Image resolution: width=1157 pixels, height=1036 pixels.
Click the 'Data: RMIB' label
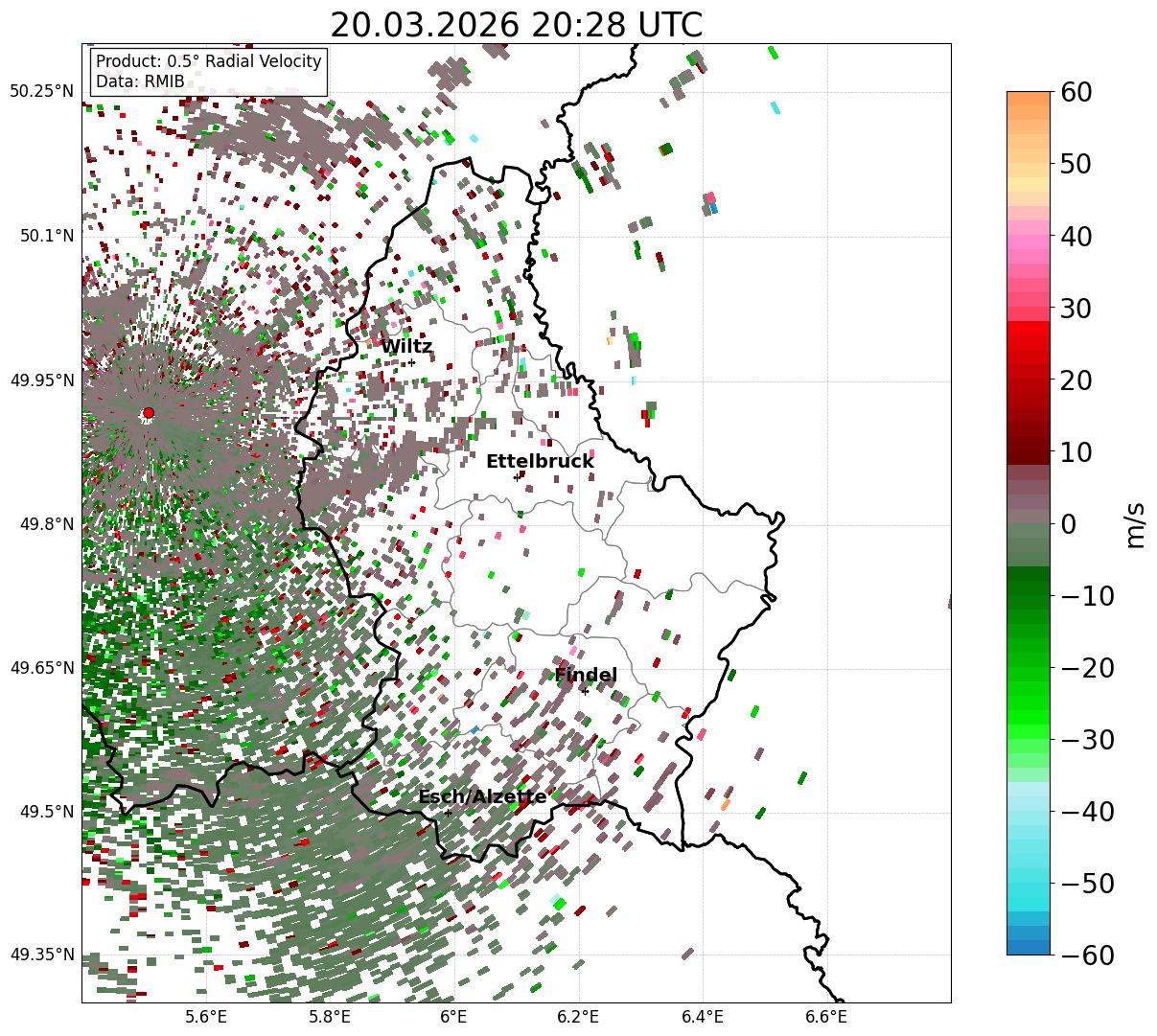140,82
